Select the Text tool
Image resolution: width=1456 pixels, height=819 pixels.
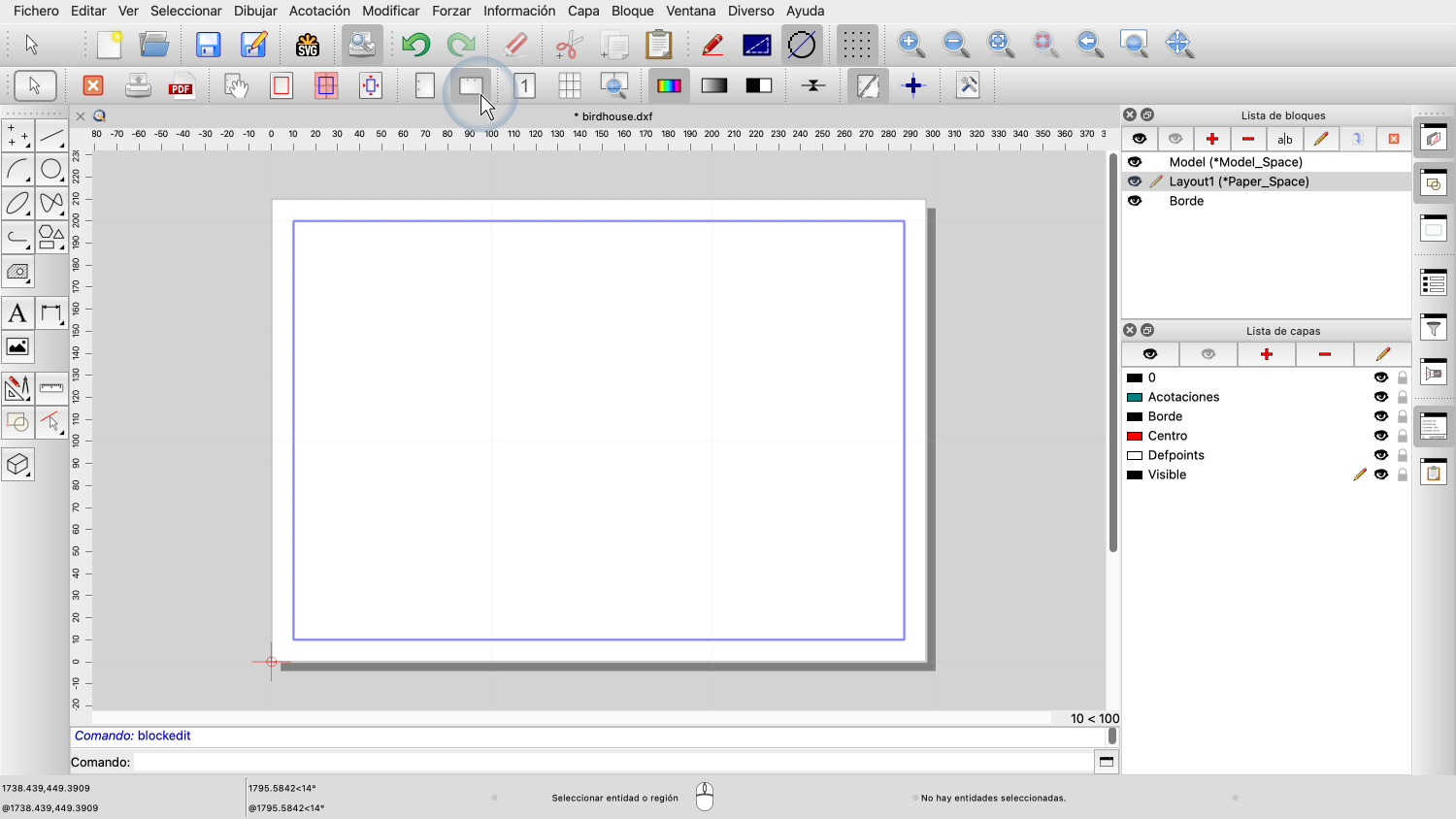pyautogui.click(x=17, y=313)
